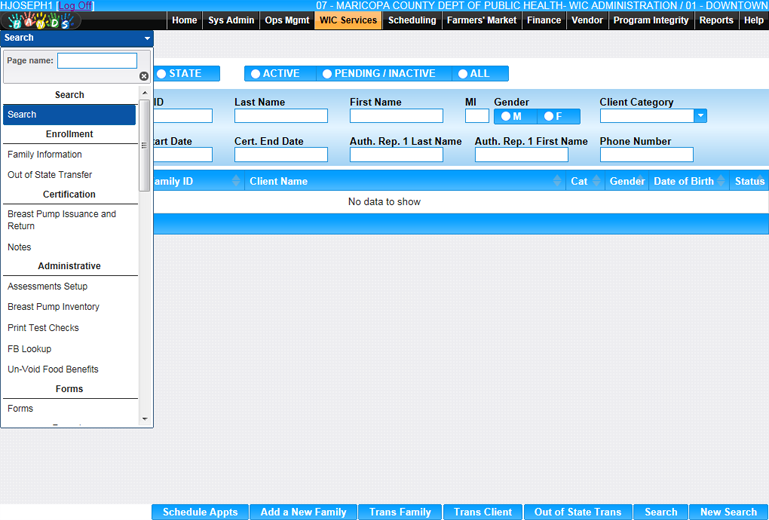Sort results by Cat column arrows
Image resolution: width=769 pixels, height=520 pixels.
(x=597, y=181)
